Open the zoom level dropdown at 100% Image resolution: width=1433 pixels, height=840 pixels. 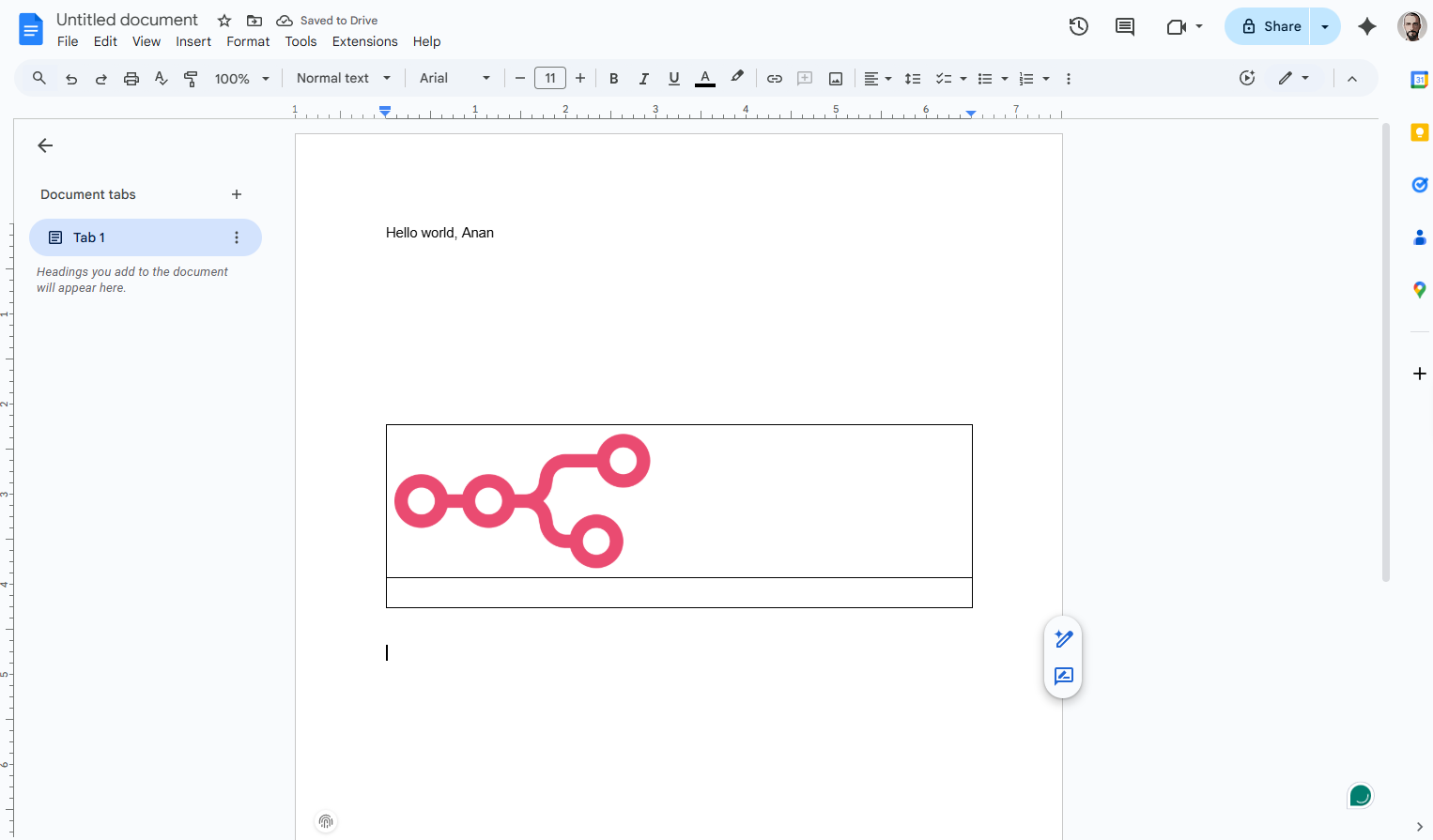click(x=242, y=79)
